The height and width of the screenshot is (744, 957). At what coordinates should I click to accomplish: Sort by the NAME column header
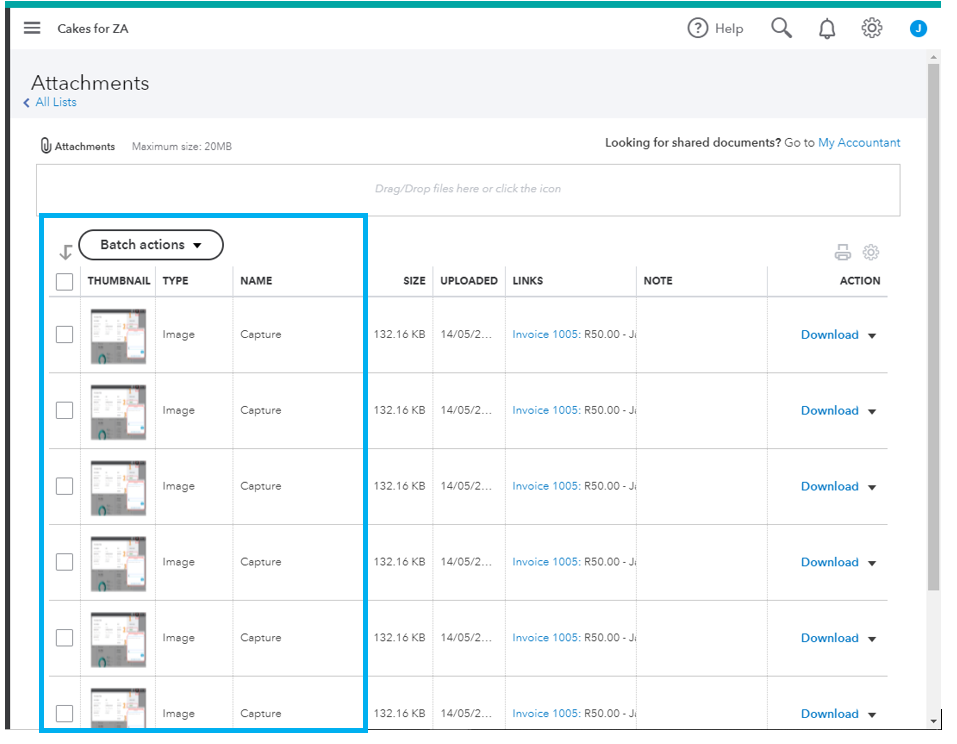256,281
